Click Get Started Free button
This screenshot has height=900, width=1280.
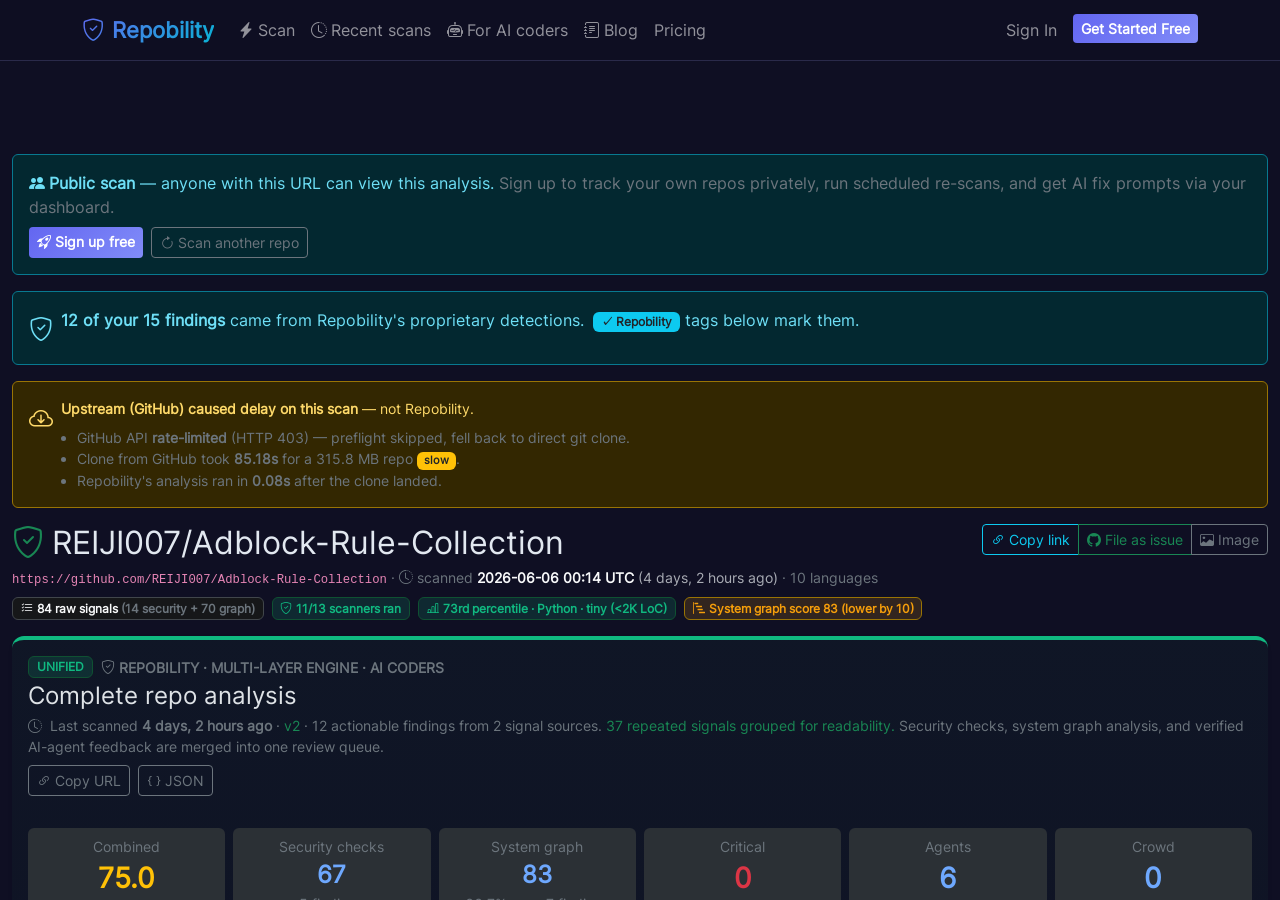(1135, 29)
